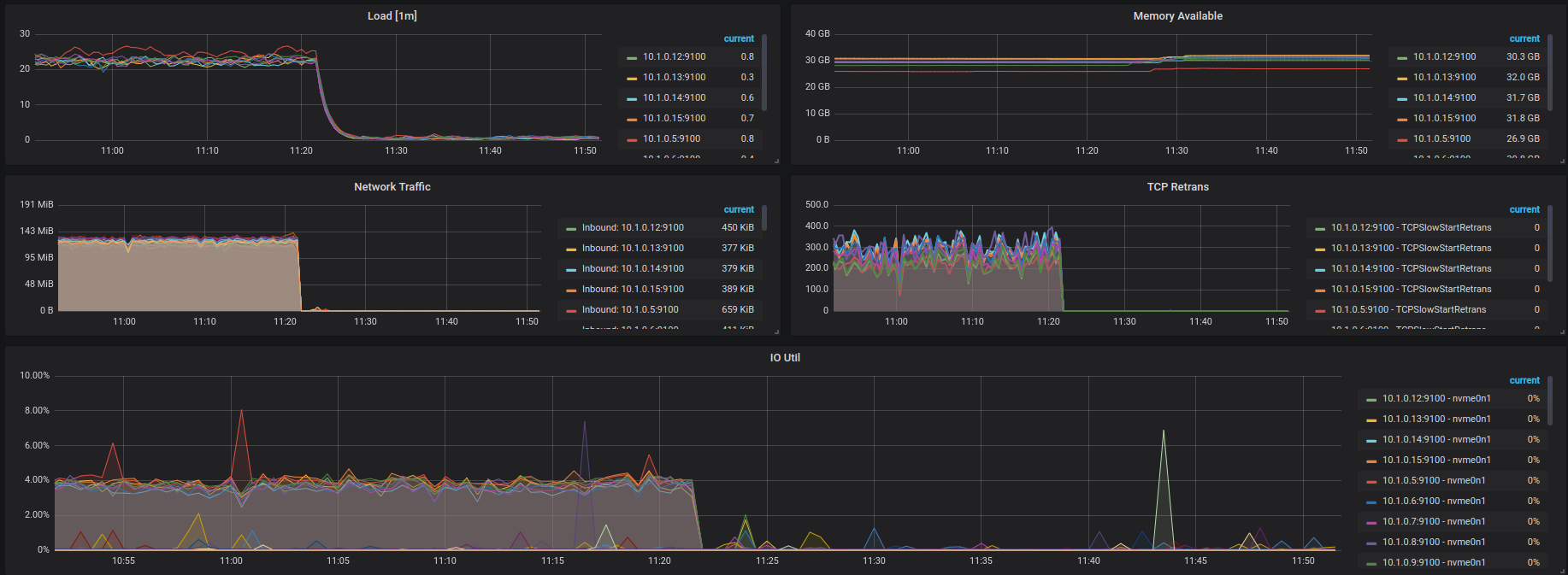Click the Load legend scrollbar
The image size is (1568, 575).
764,73
